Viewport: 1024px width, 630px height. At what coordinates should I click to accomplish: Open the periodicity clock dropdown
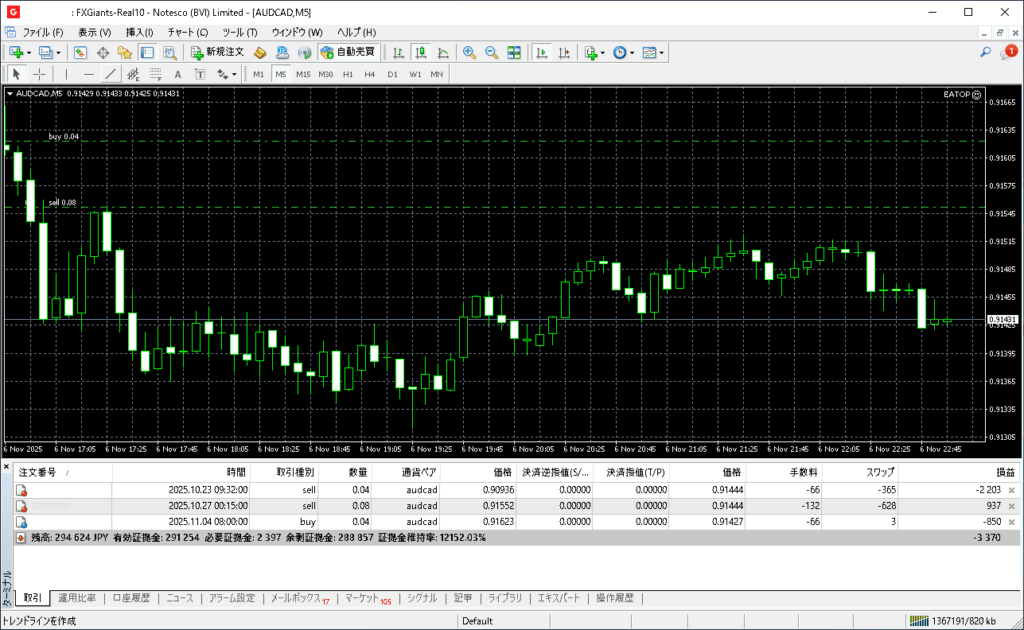pyautogui.click(x=632, y=52)
